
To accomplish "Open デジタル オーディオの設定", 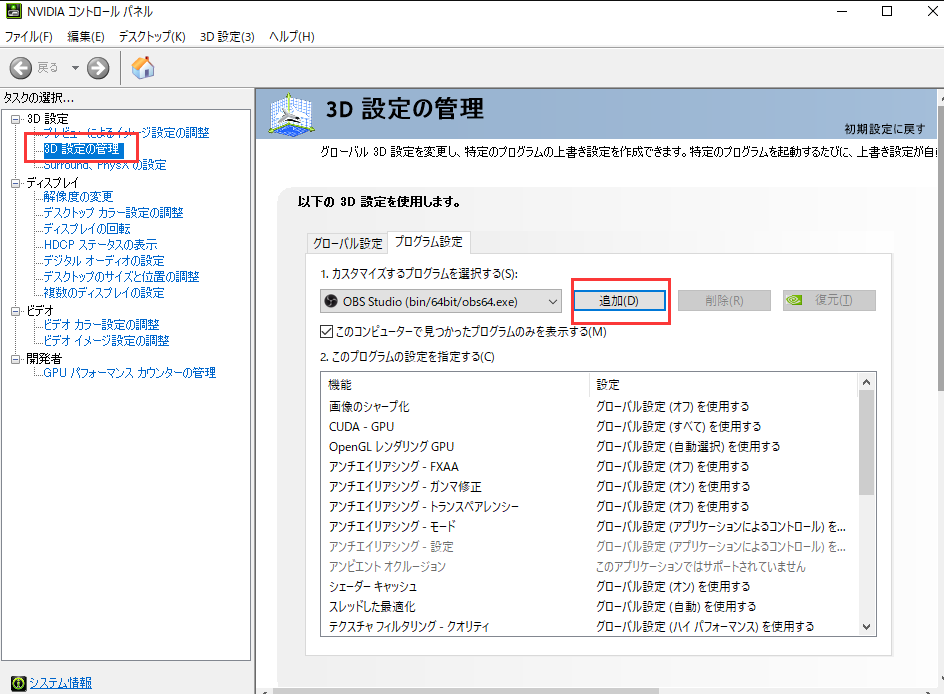I will click(x=104, y=261).
